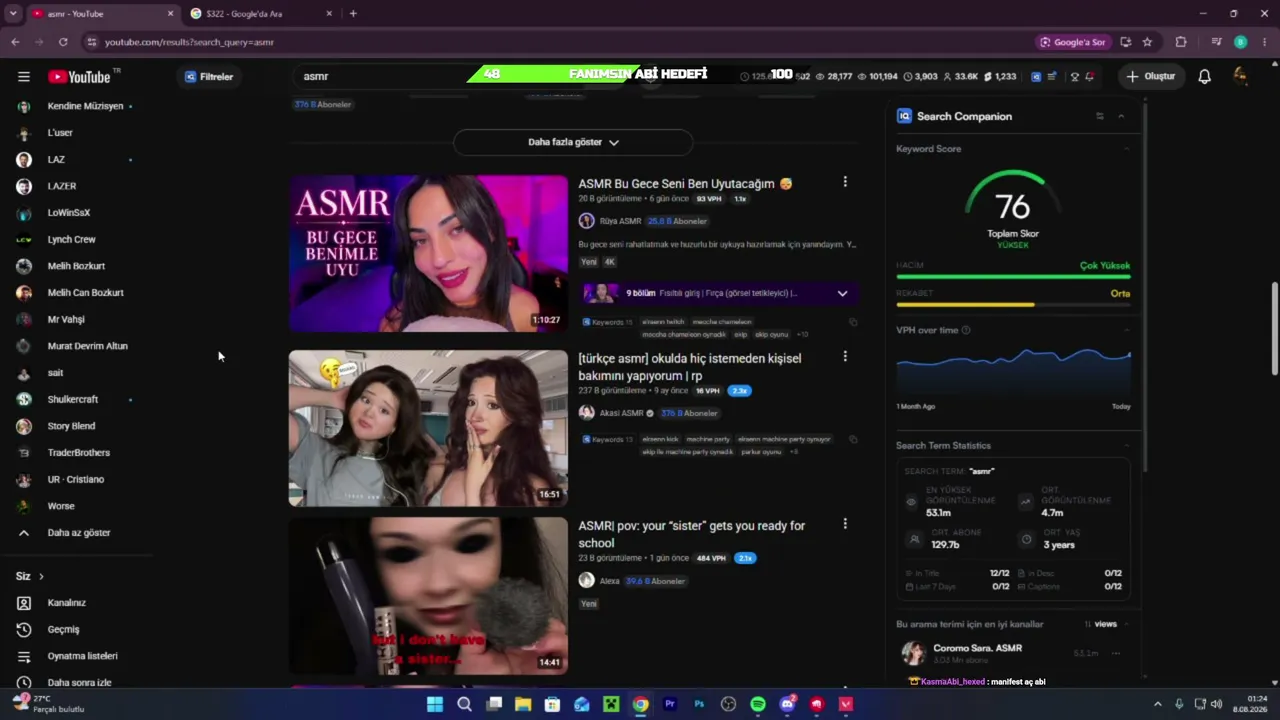Open options for the 'sister' pov video
The image size is (1280, 720).
click(845, 524)
